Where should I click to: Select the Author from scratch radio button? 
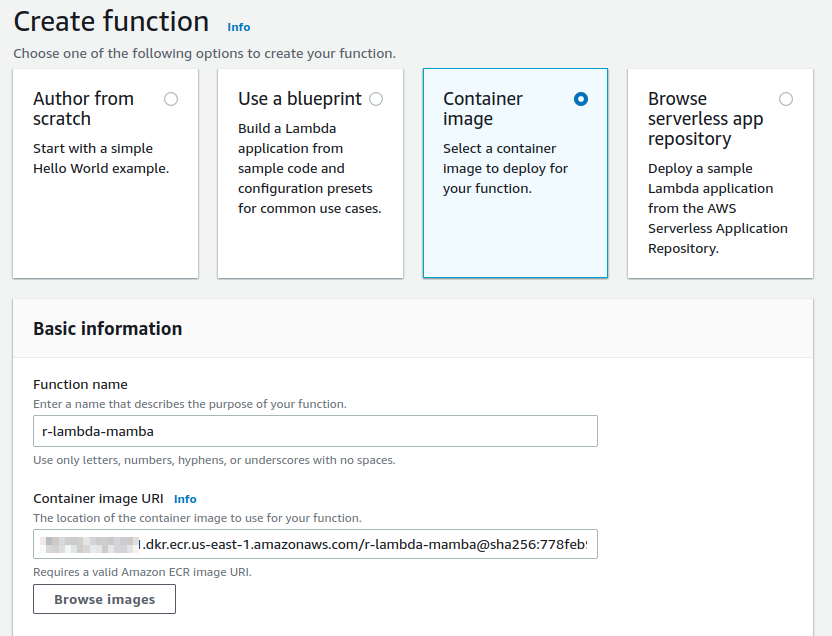coord(171,99)
